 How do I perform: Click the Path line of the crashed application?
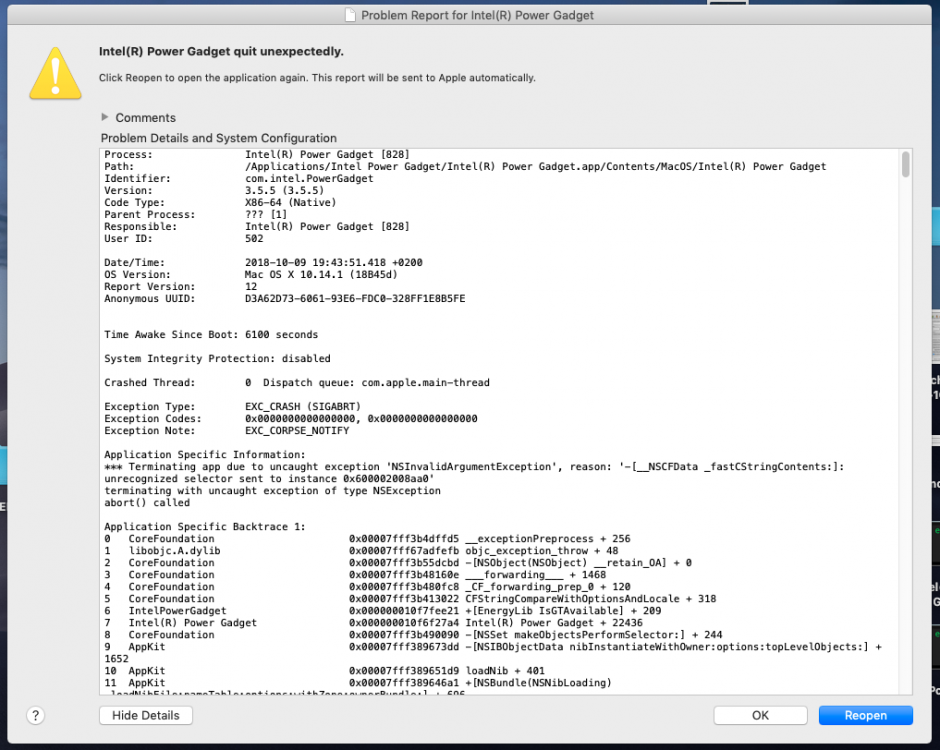pos(465,167)
